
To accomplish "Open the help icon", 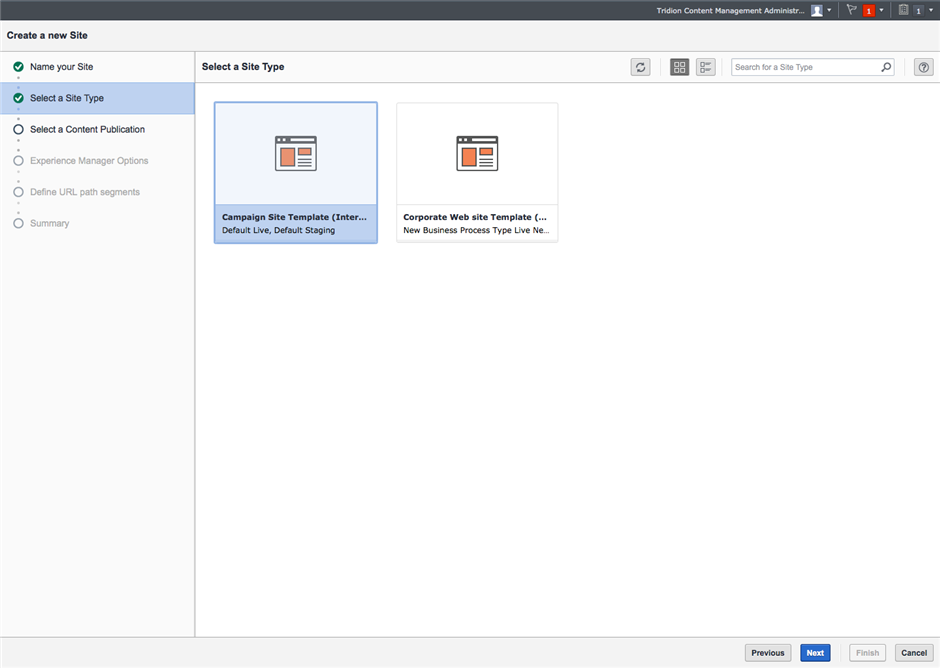I will click(x=924, y=67).
